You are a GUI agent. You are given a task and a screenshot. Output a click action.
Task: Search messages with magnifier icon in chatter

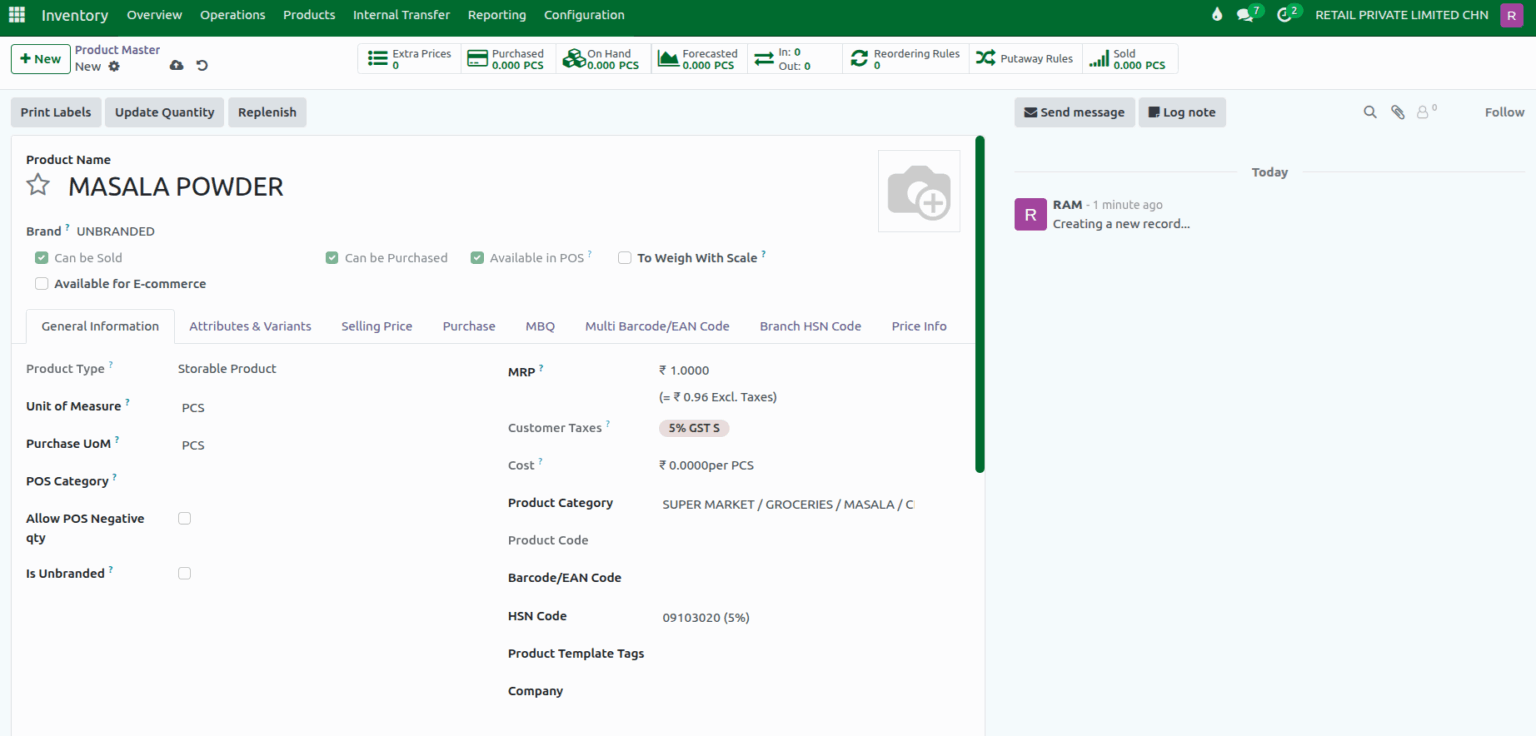[x=1370, y=112]
